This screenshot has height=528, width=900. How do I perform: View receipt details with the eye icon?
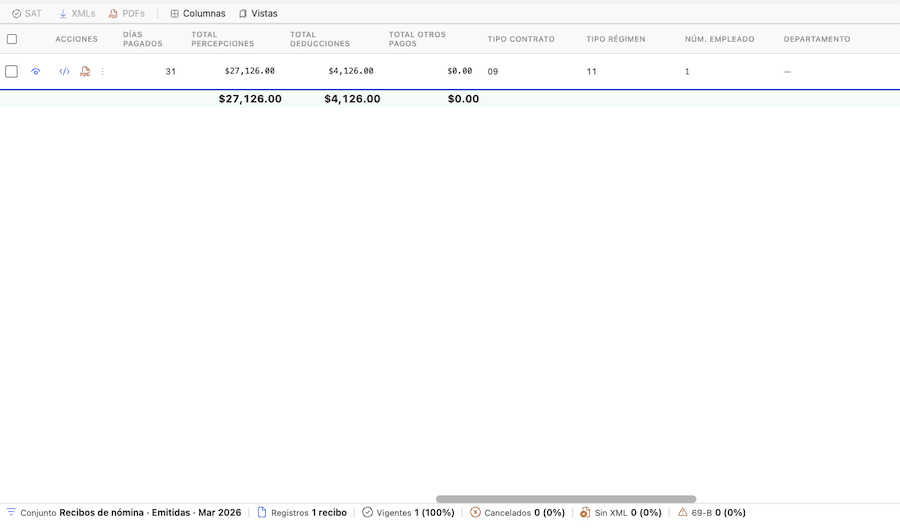point(36,72)
